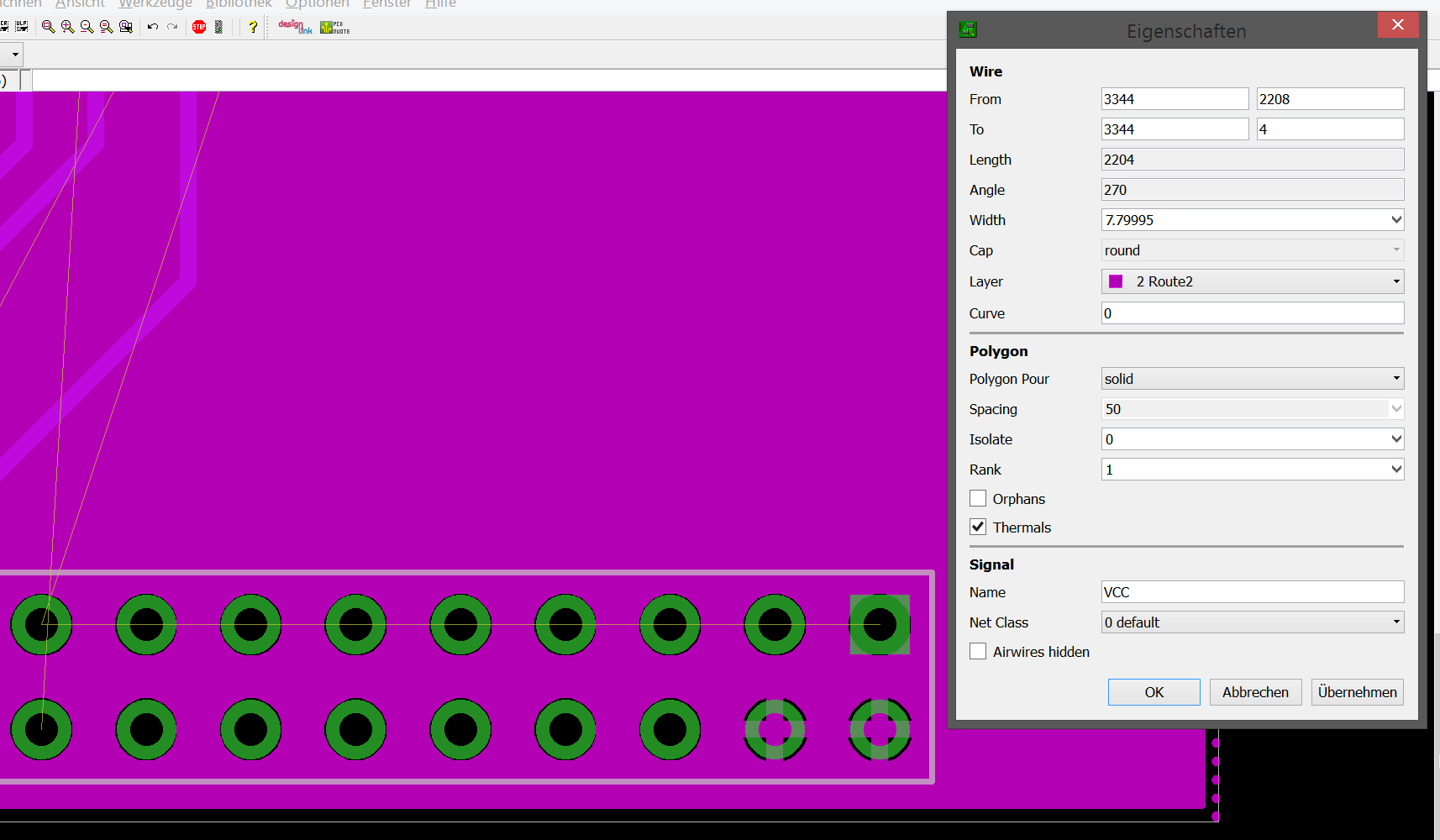Open the Fenster menu
The height and width of the screenshot is (840, 1440).
[x=386, y=3]
